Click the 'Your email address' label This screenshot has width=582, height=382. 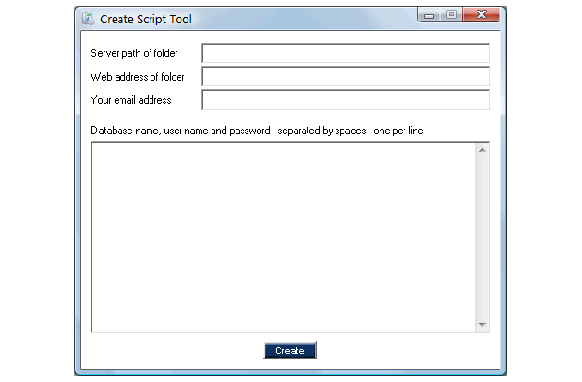pos(131,100)
